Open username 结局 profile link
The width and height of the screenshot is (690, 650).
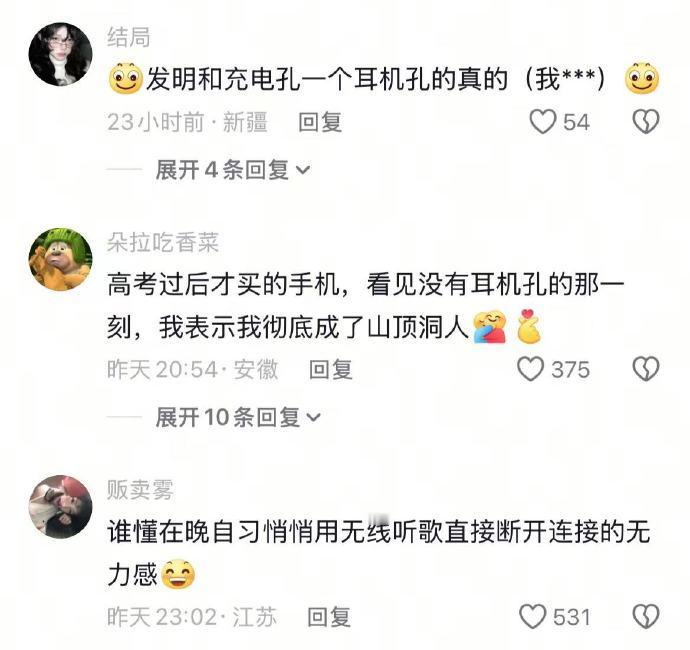128,37
